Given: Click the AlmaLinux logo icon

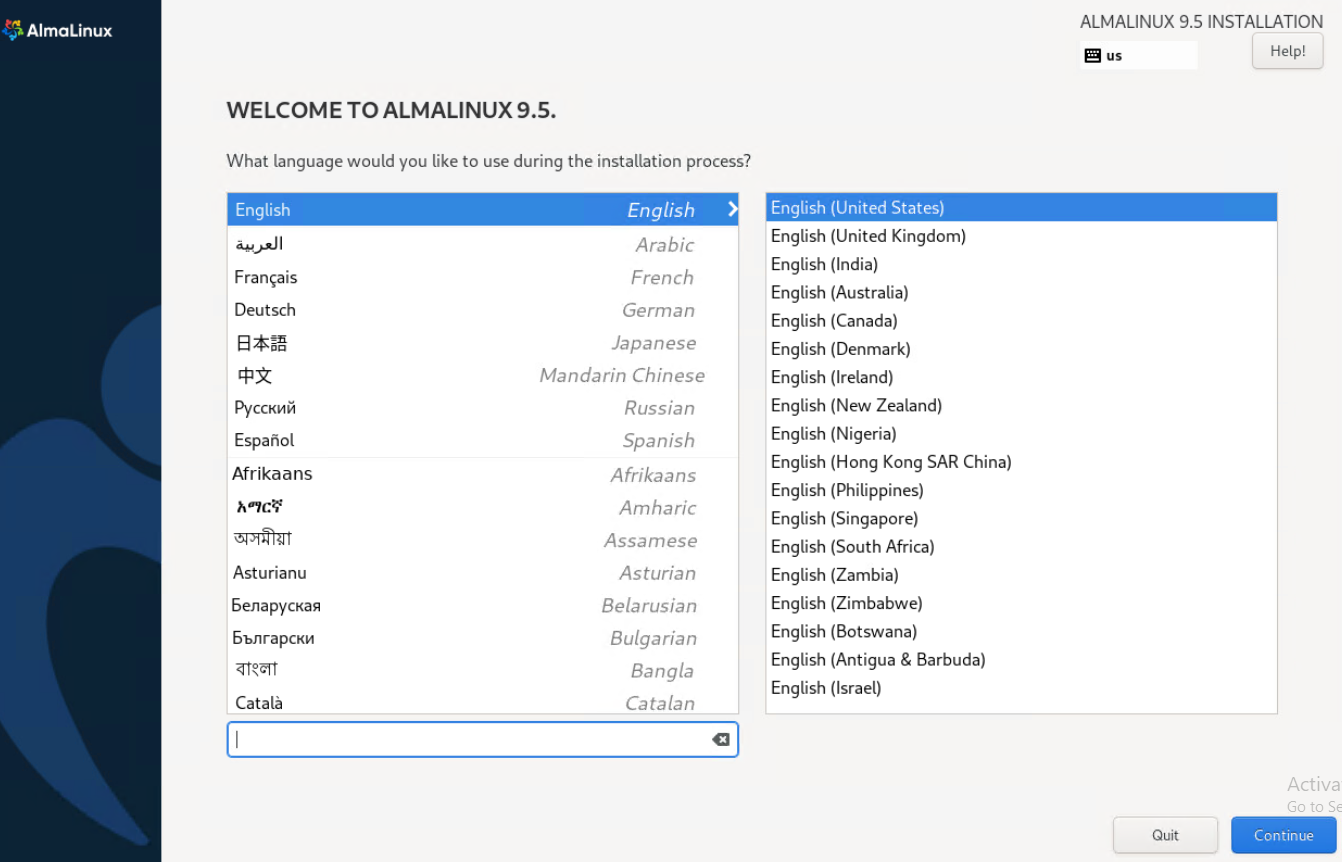Looking at the screenshot, I should (13, 30).
